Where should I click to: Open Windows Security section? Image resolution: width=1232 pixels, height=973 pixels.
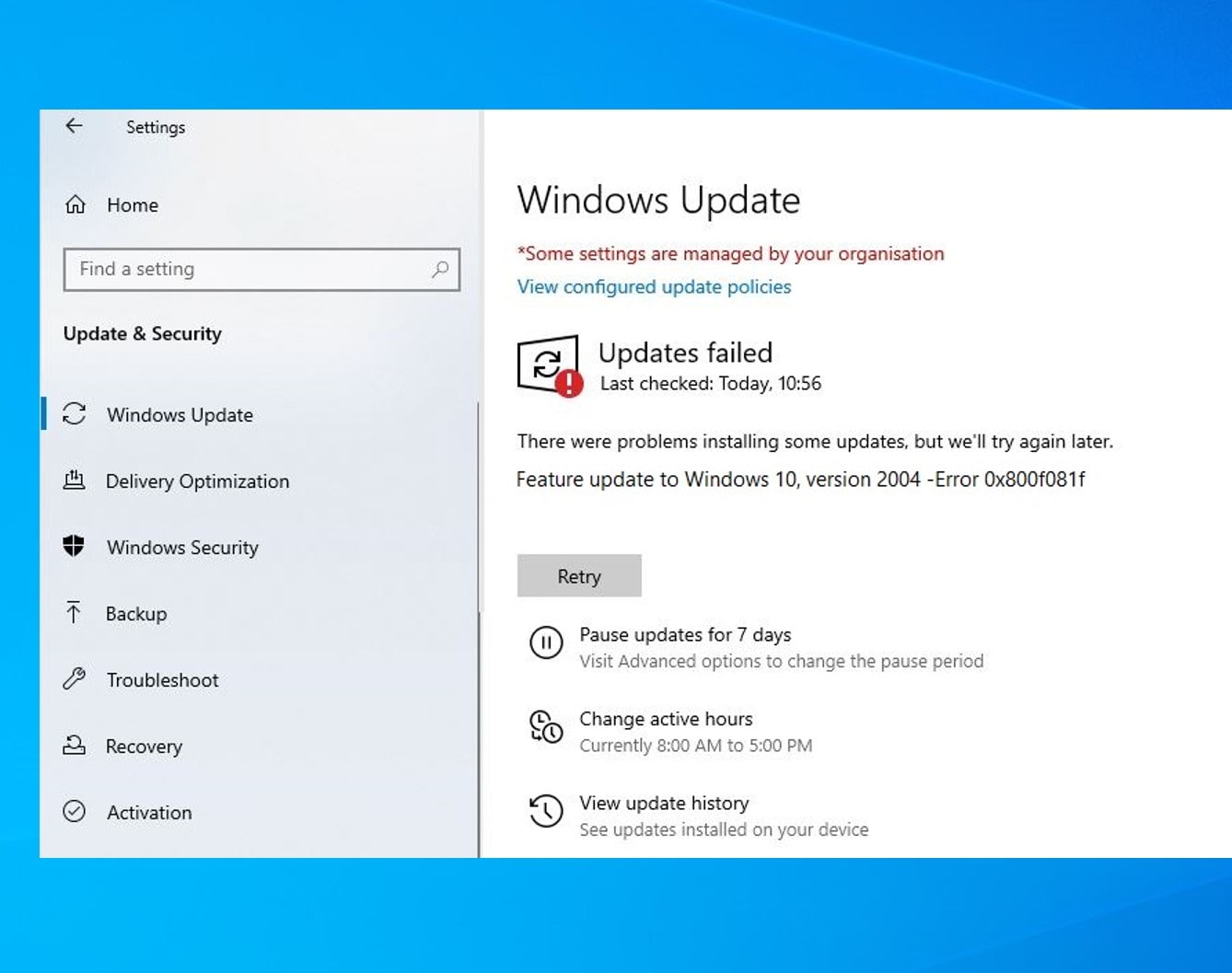tap(182, 548)
